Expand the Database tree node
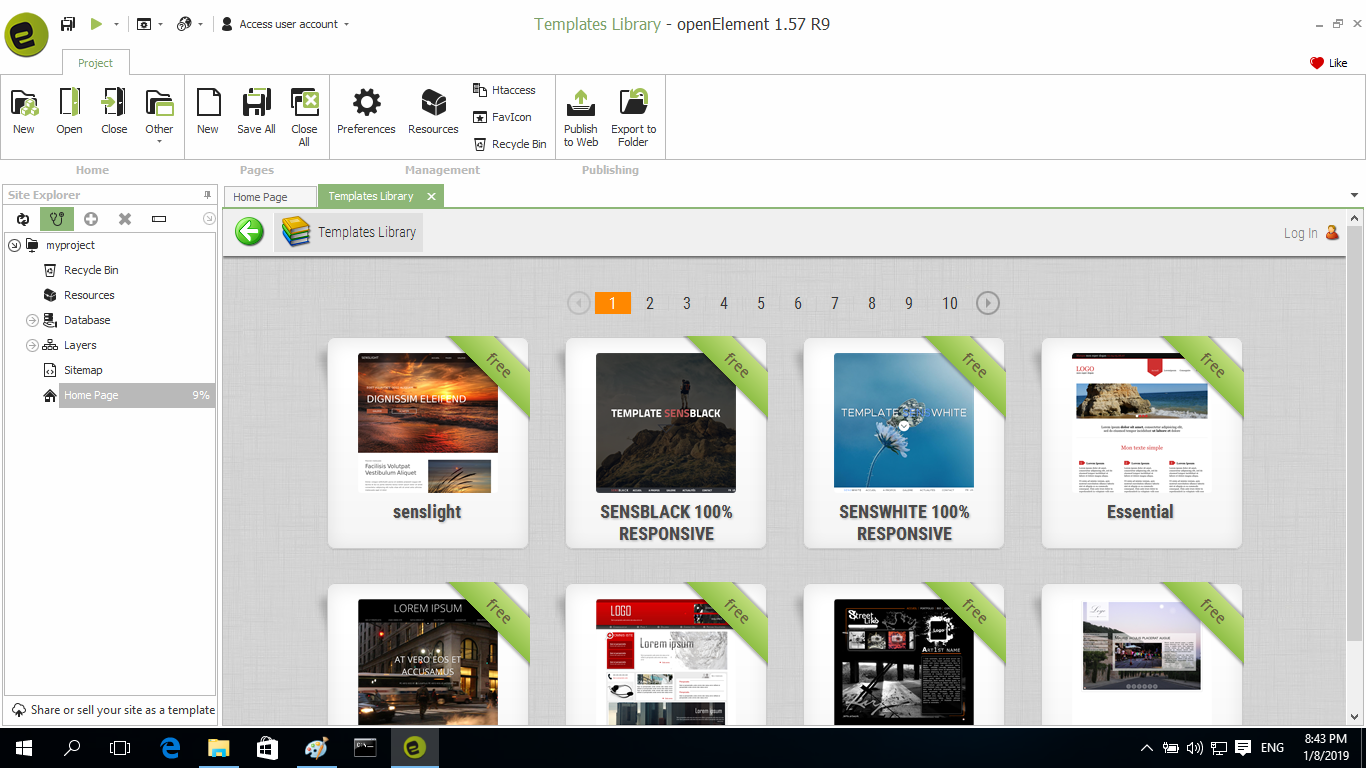 coord(32,320)
